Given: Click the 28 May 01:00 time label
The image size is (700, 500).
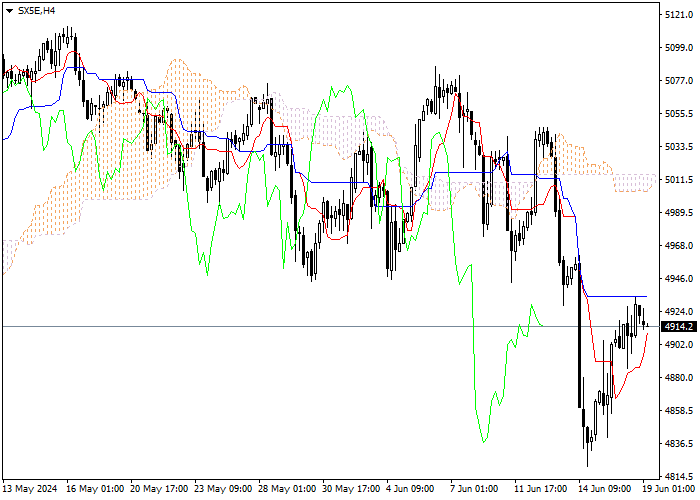Looking at the screenshot, I should point(288,489).
